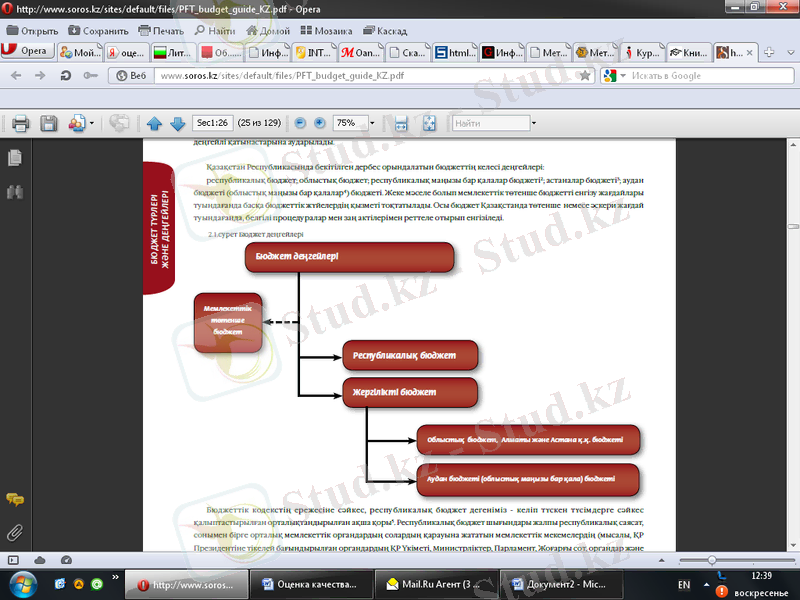Click the page number field Sec1:26

tap(212, 123)
